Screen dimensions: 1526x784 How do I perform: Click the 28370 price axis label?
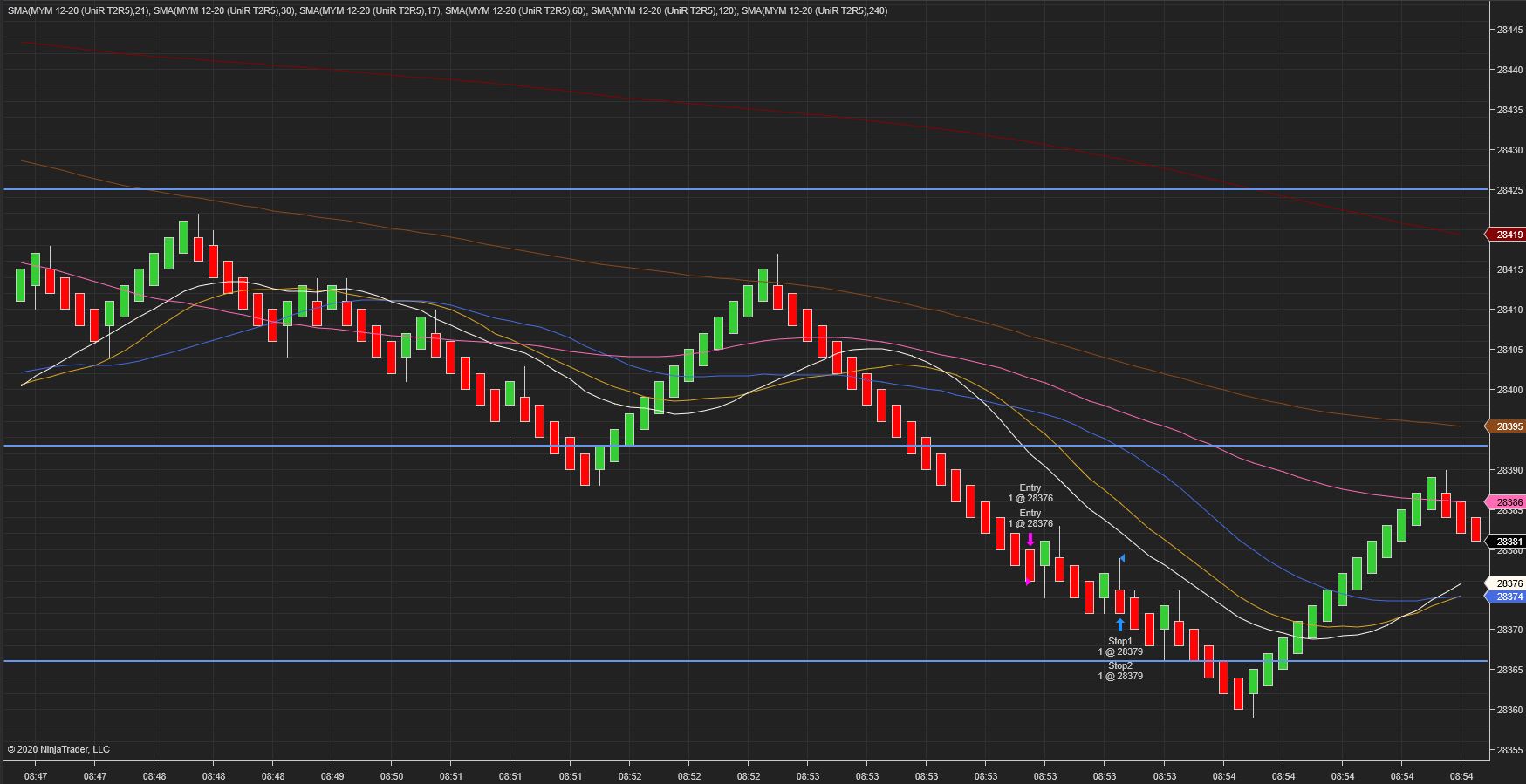[x=1509, y=630]
